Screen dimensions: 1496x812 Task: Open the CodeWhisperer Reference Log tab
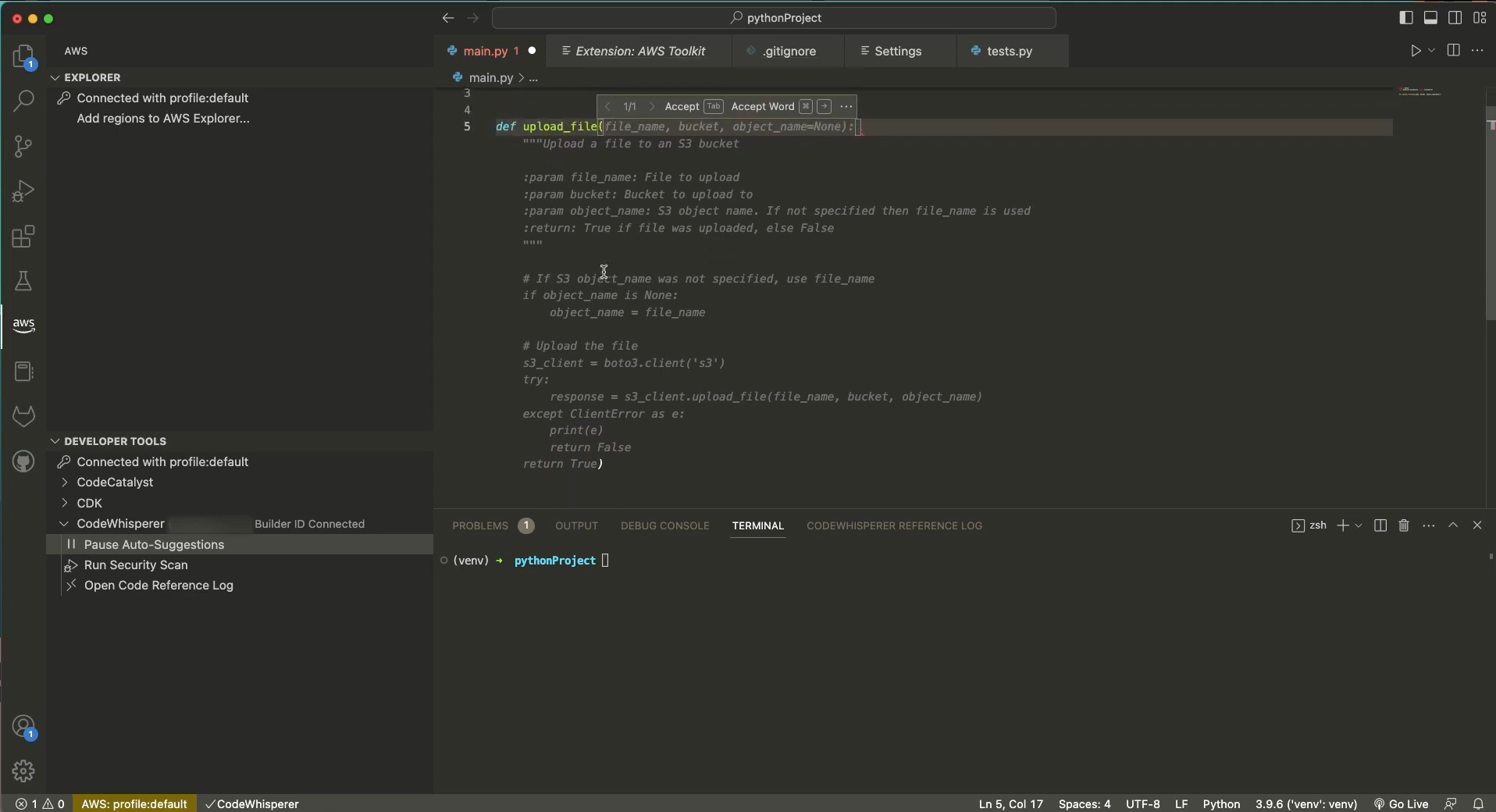tap(895, 526)
